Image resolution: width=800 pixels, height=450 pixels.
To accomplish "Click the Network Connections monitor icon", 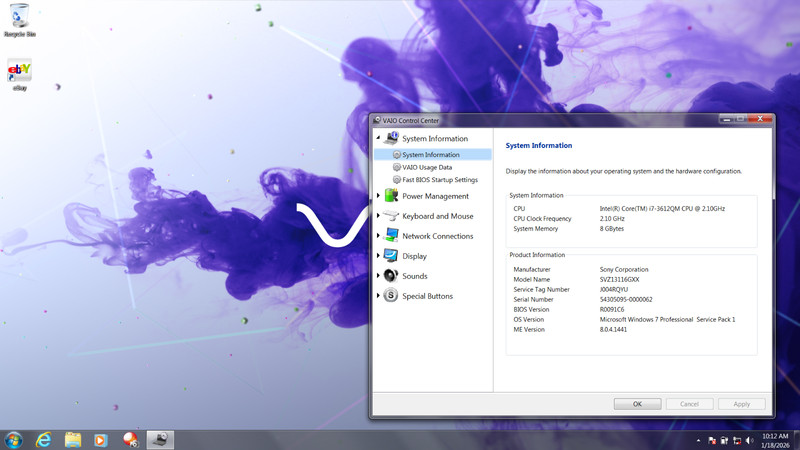I will tap(391, 236).
